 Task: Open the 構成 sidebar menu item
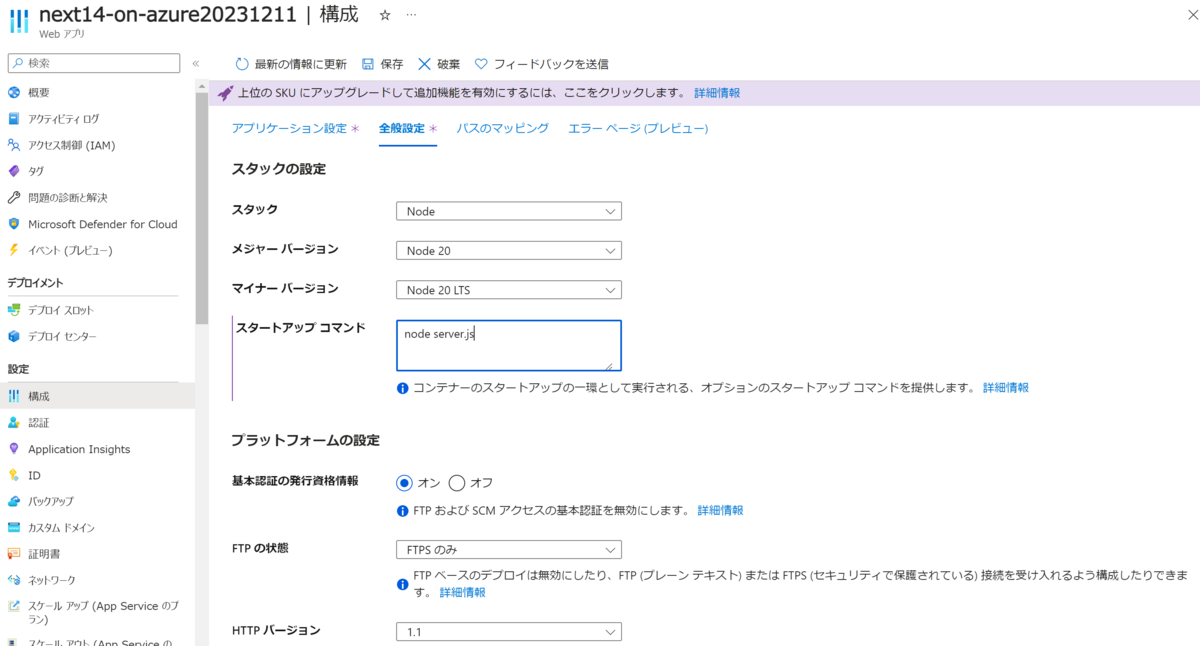point(97,396)
